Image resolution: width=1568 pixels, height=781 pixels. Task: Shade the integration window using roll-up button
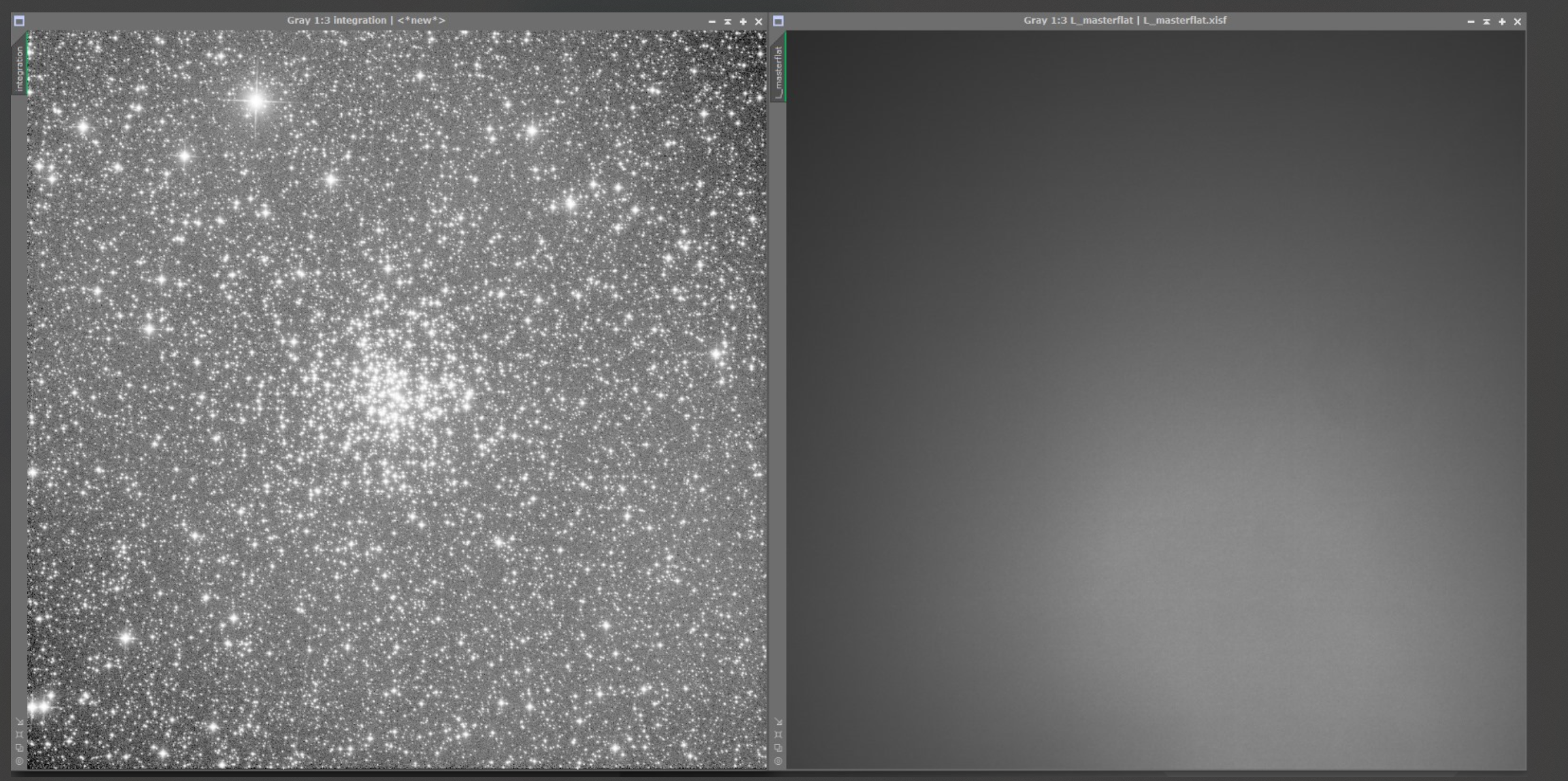pyautogui.click(x=728, y=22)
